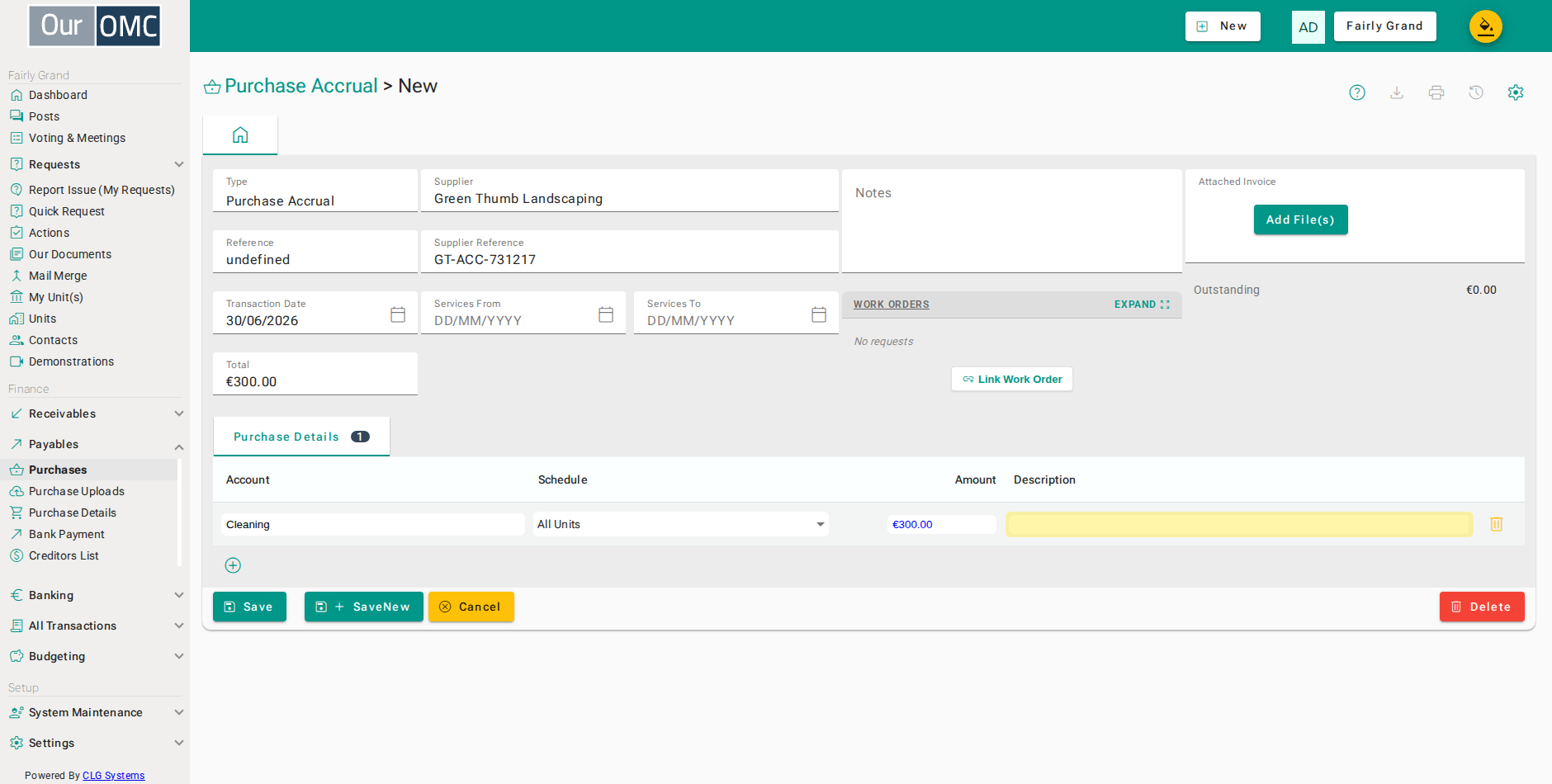
Task: Open Posts in the sidebar
Action: tap(45, 116)
